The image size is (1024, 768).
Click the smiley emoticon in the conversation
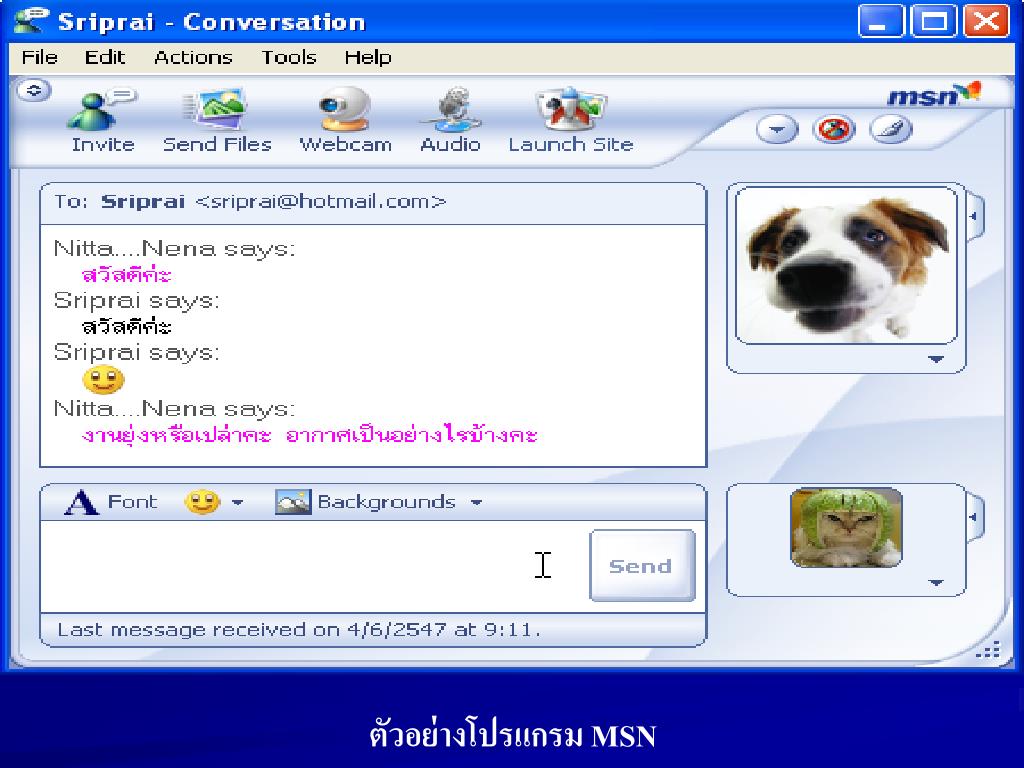(x=103, y=379)
